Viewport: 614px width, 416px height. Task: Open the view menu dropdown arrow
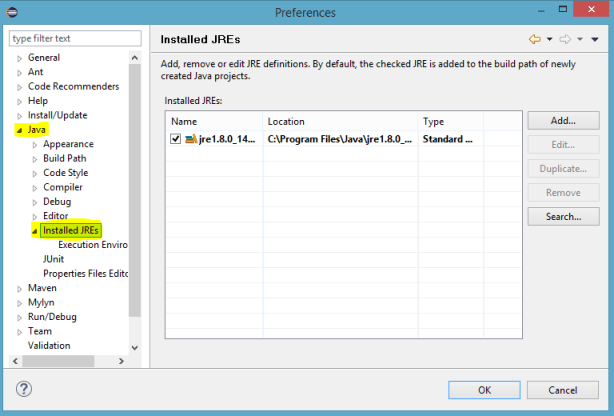tap(595, 39)
